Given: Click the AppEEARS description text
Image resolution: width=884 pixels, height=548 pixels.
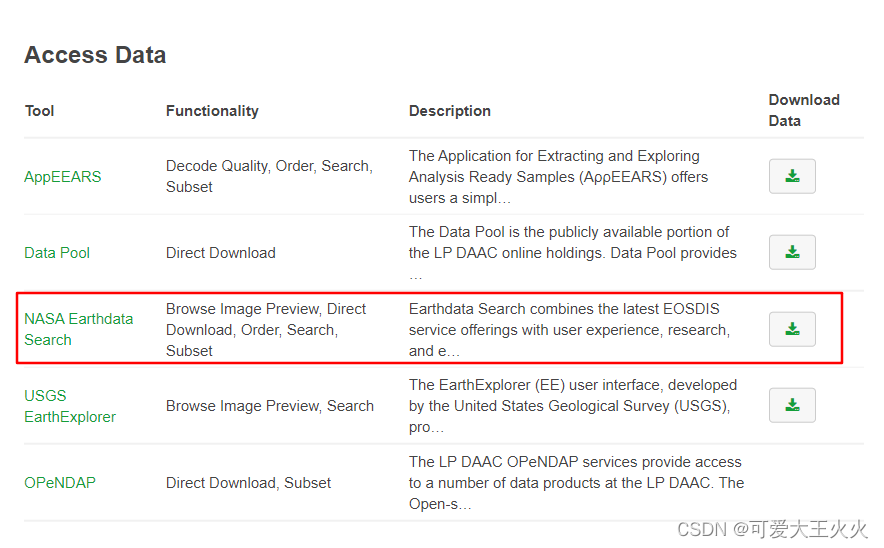Looking at the screenshot, I should pyautogui.click(x=560, y=177).
